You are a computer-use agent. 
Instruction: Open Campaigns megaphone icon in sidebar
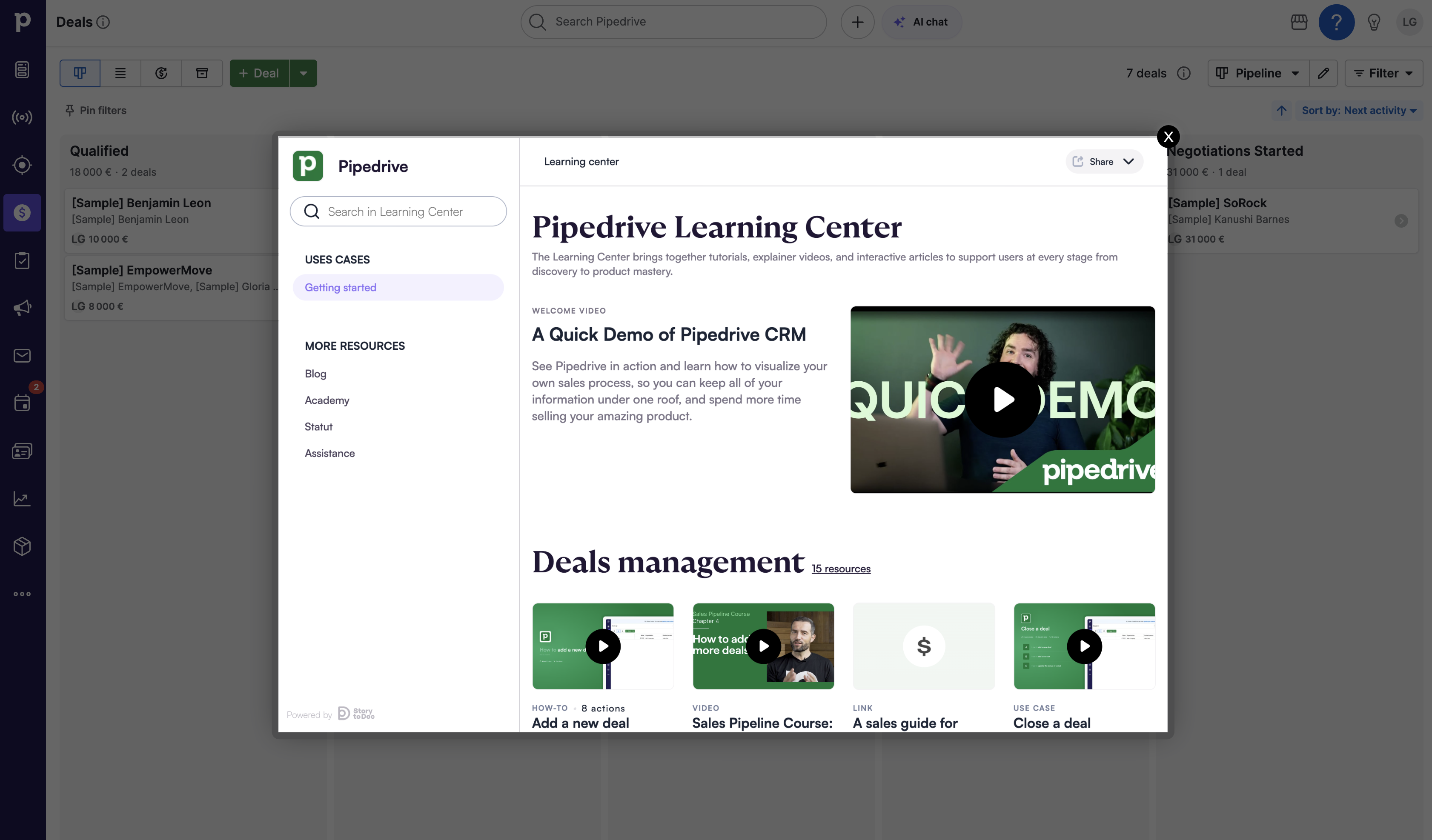point(22,308)
